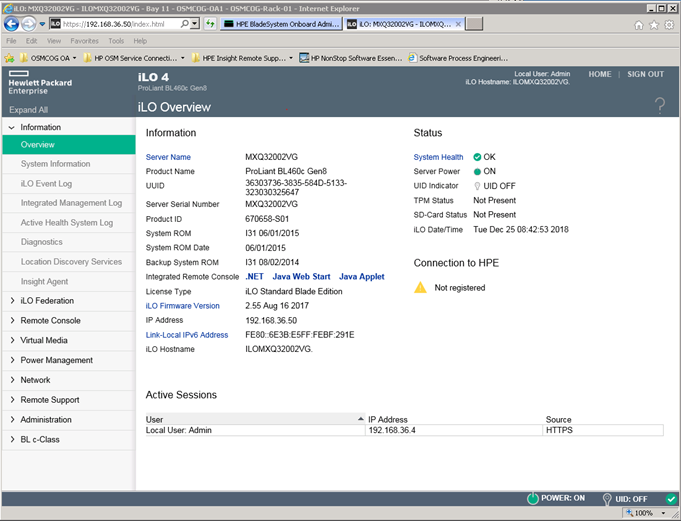Image resolution: width=681 pixels, height=521 pixels.
Task: Launch Java Web Start remote console
Action: (301, 277)
